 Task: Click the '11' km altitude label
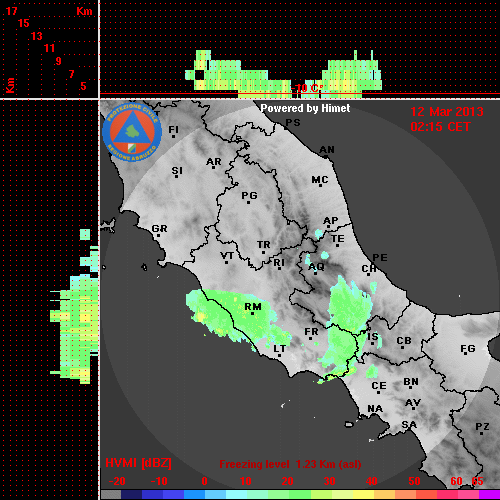click(49, 48)
